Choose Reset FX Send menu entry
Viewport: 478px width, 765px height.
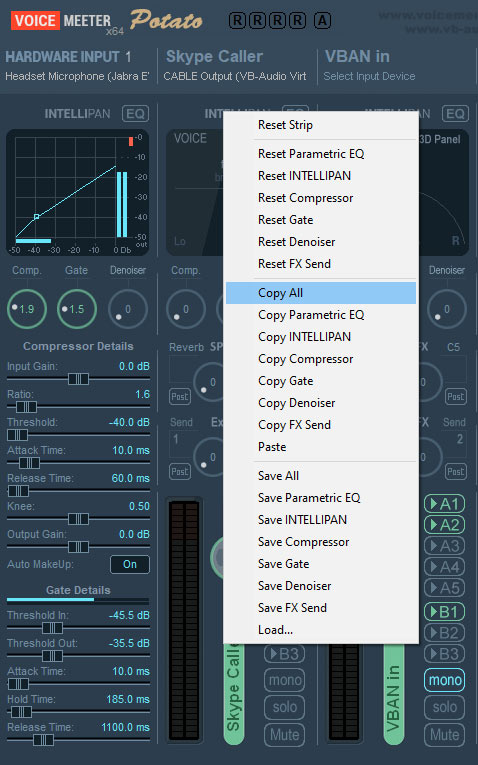click(321, 263)
